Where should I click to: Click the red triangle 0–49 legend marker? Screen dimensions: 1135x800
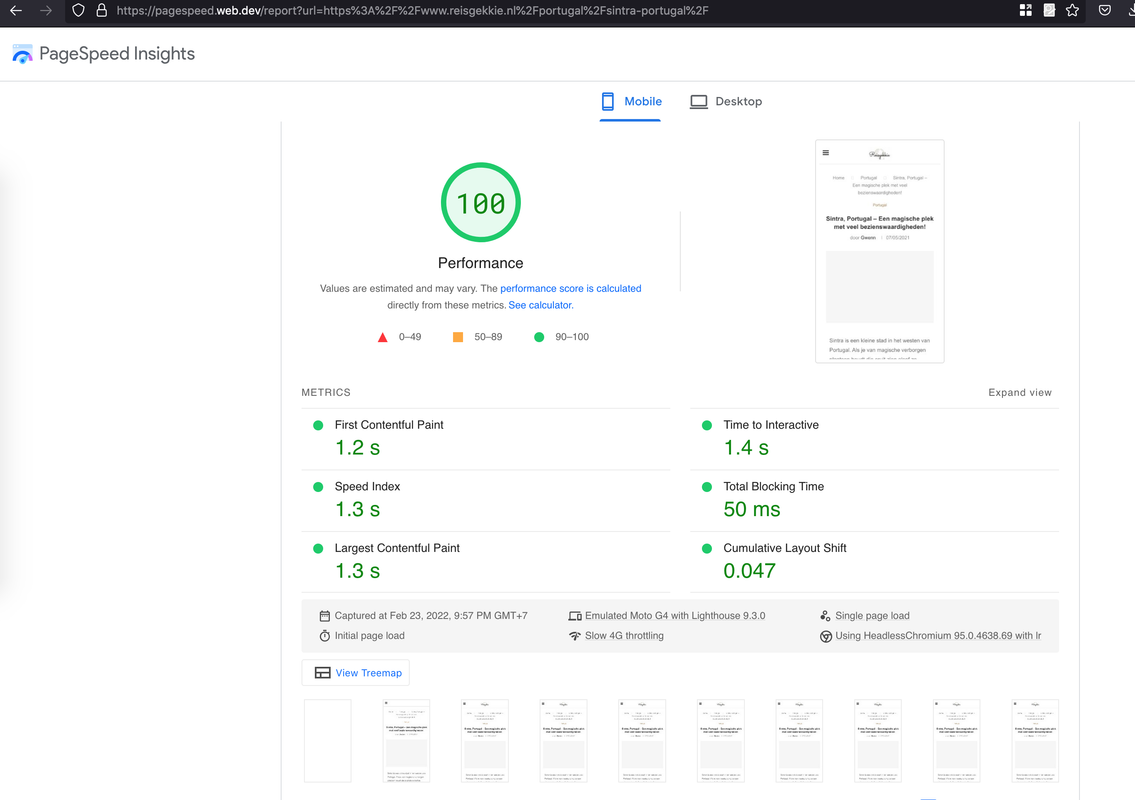pos(383,337)
